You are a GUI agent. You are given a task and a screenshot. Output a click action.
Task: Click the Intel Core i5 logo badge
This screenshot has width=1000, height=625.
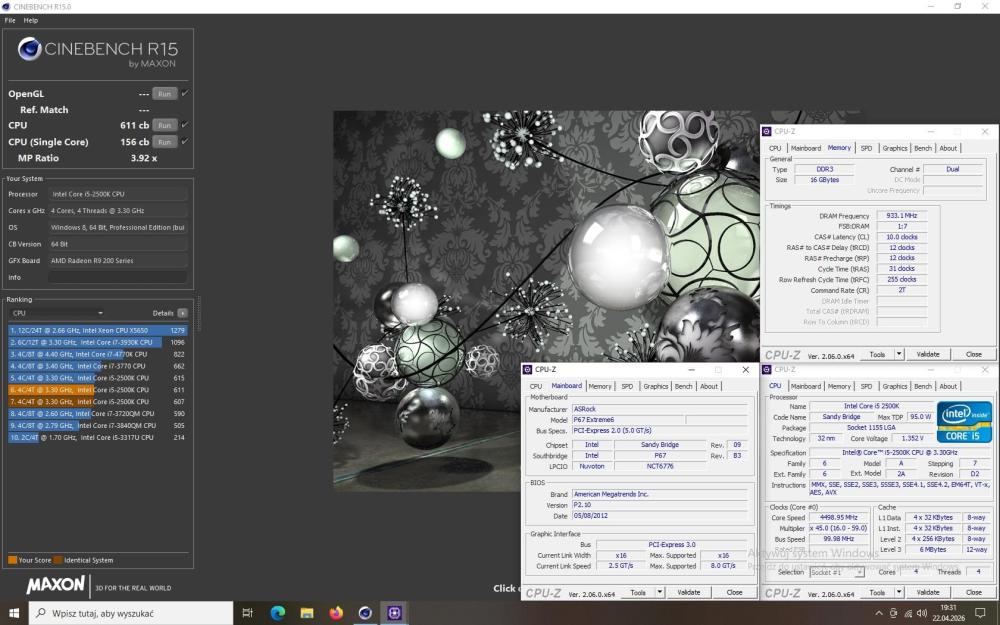tap(964, 422)
